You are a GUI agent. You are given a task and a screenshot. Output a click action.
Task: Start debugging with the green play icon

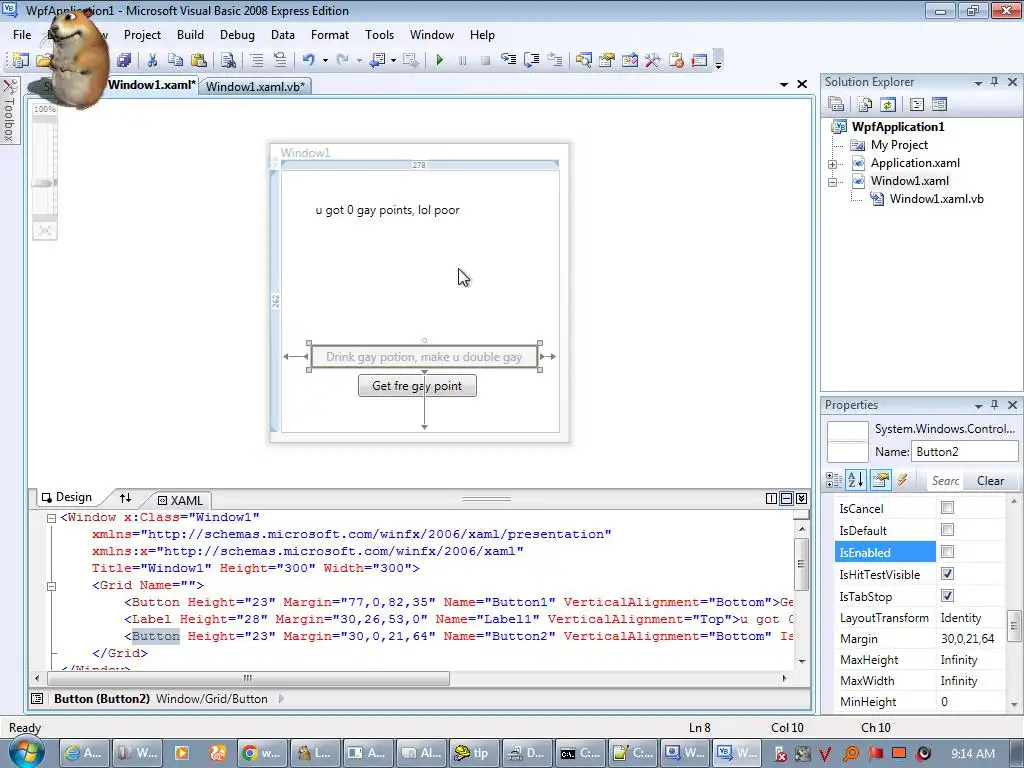(x=440, y=60)
